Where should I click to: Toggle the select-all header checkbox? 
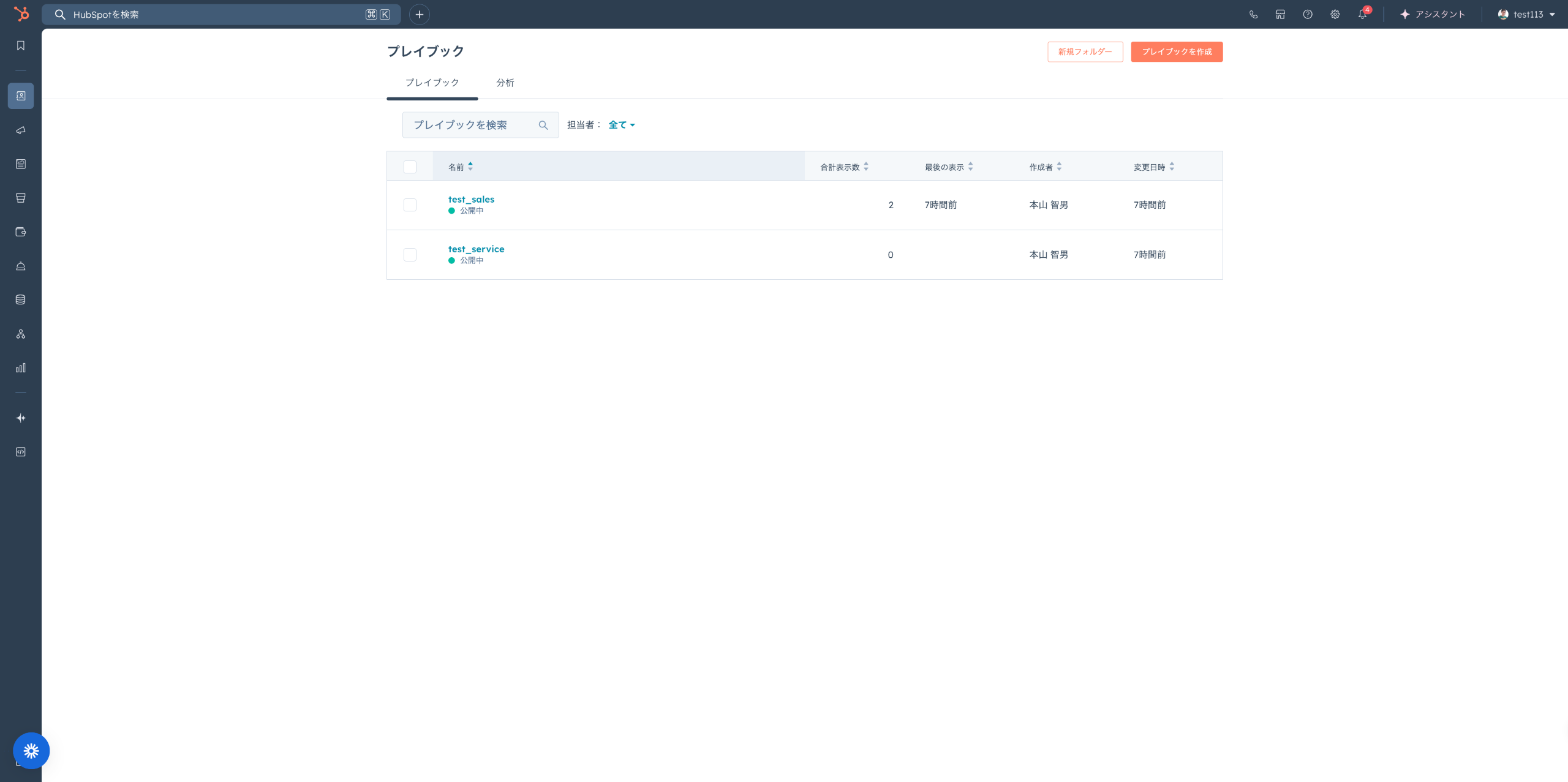coord(410,167)
